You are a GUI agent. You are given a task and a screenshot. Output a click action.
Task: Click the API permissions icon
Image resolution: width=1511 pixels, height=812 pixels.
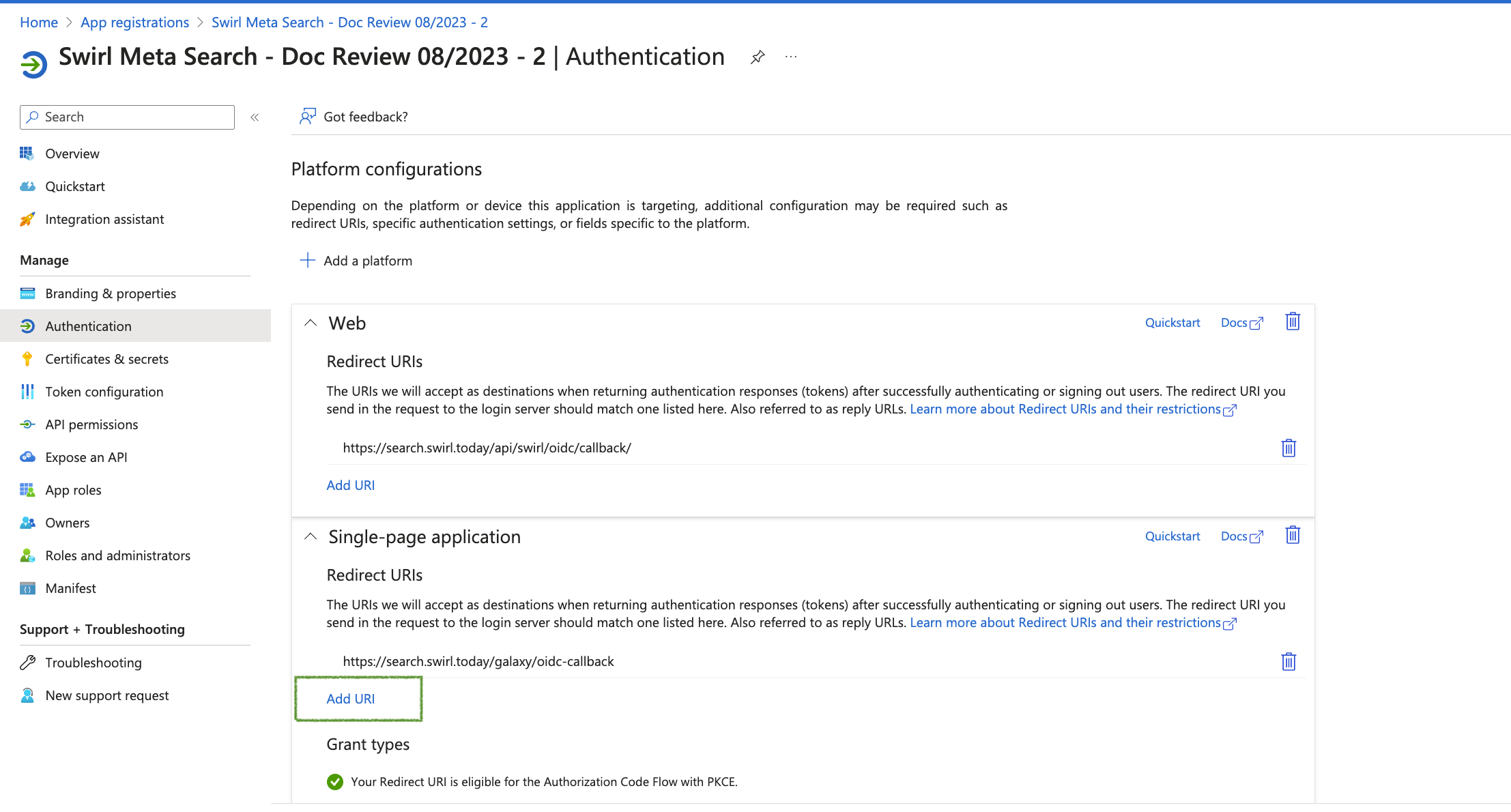tap(28, 424)
